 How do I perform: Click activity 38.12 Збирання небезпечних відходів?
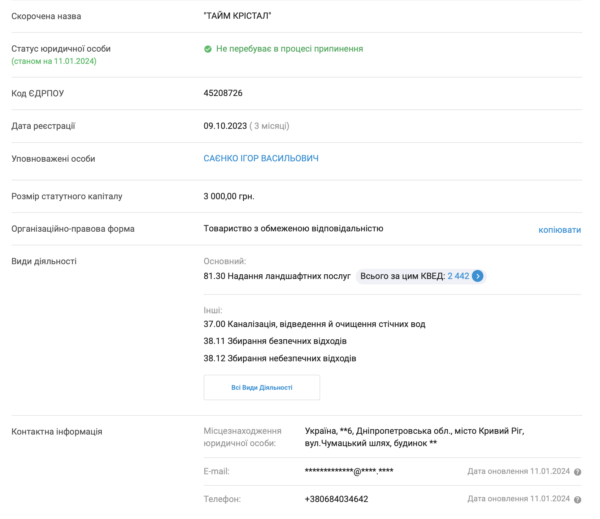[279, 358]
